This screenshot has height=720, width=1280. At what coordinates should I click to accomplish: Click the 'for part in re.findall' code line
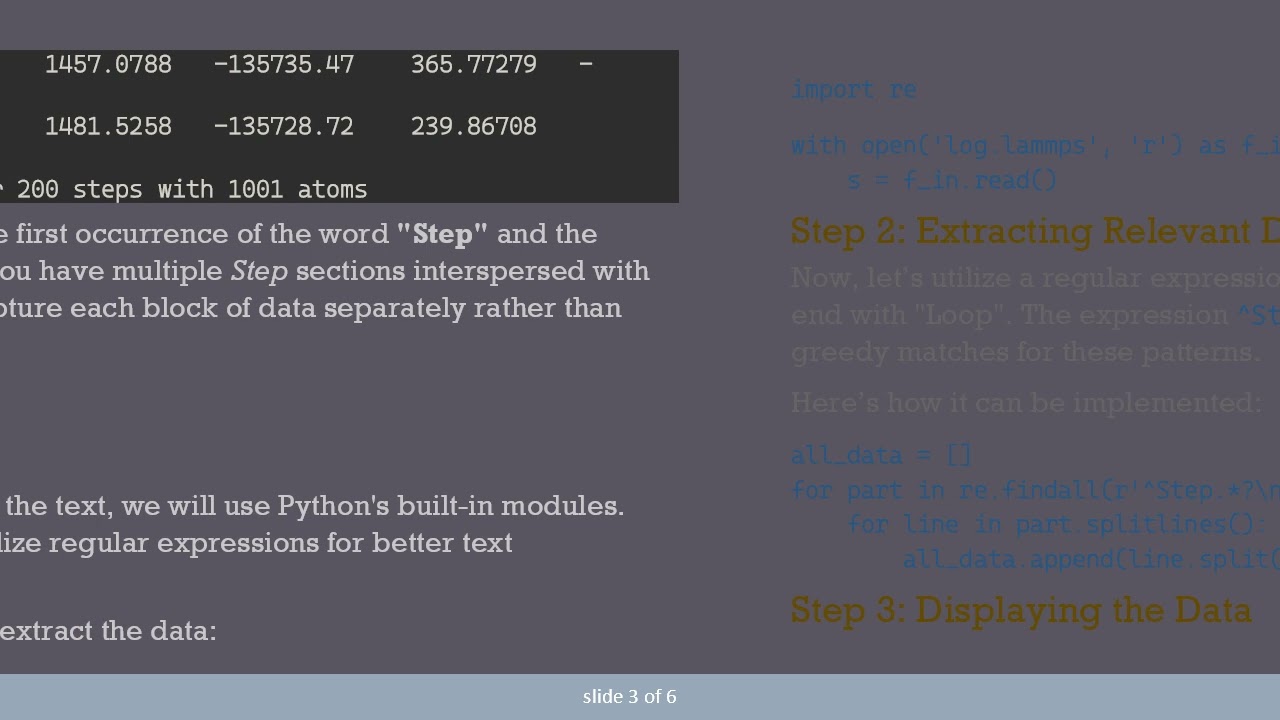click(1035, 491)
